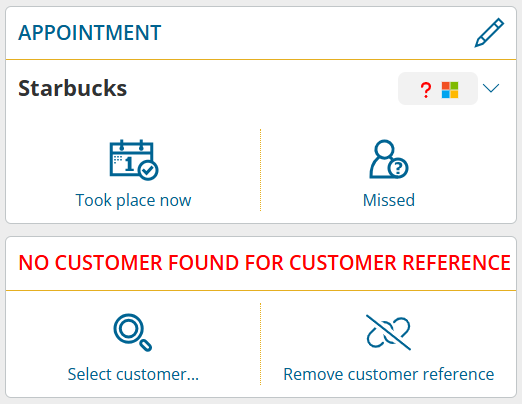Mark the appointment as Missed
Image resolution: width=522 pixels, height=404 pixels.
[389, 200]
